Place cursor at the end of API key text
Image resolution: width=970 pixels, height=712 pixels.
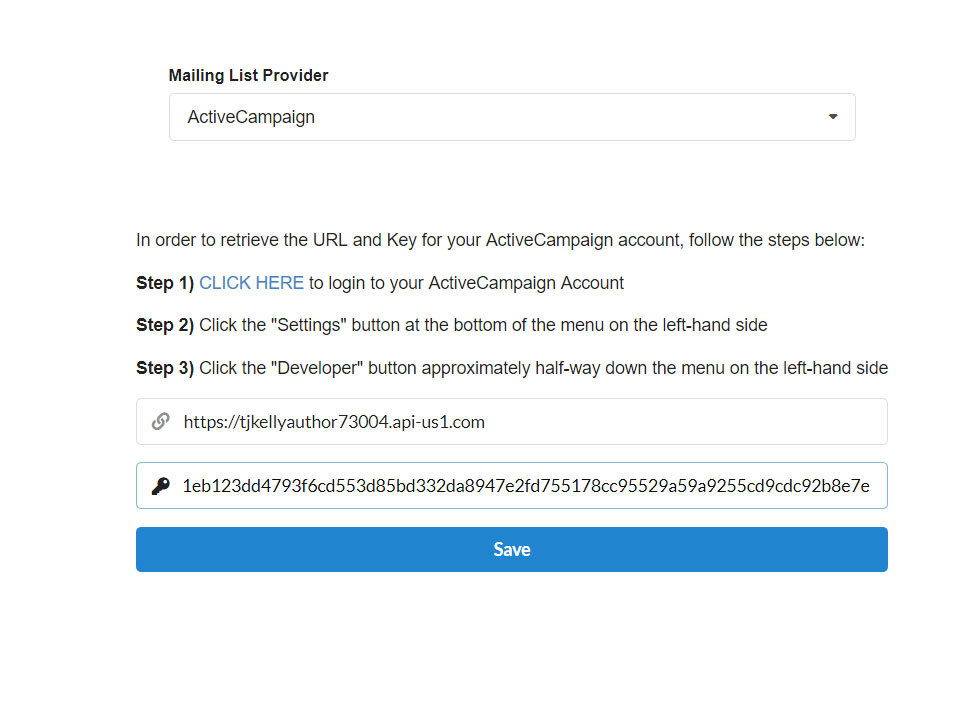(873, 486)
